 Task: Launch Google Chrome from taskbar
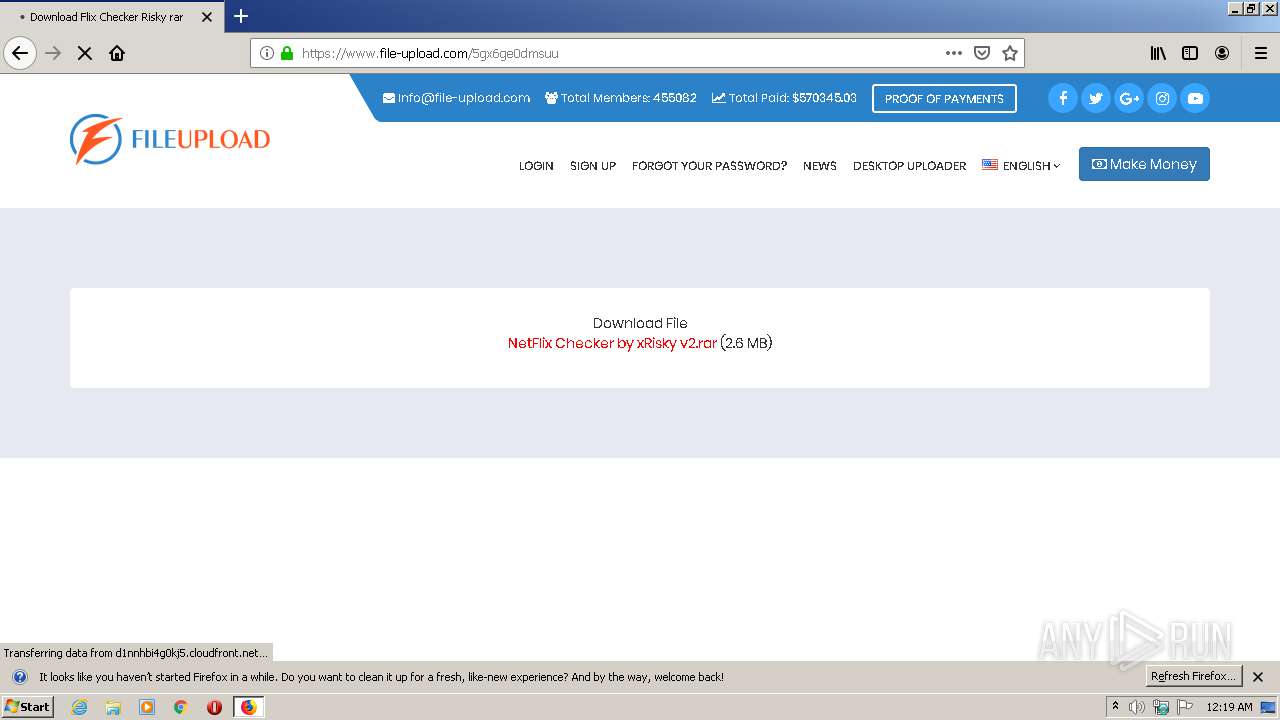[181, 707]
